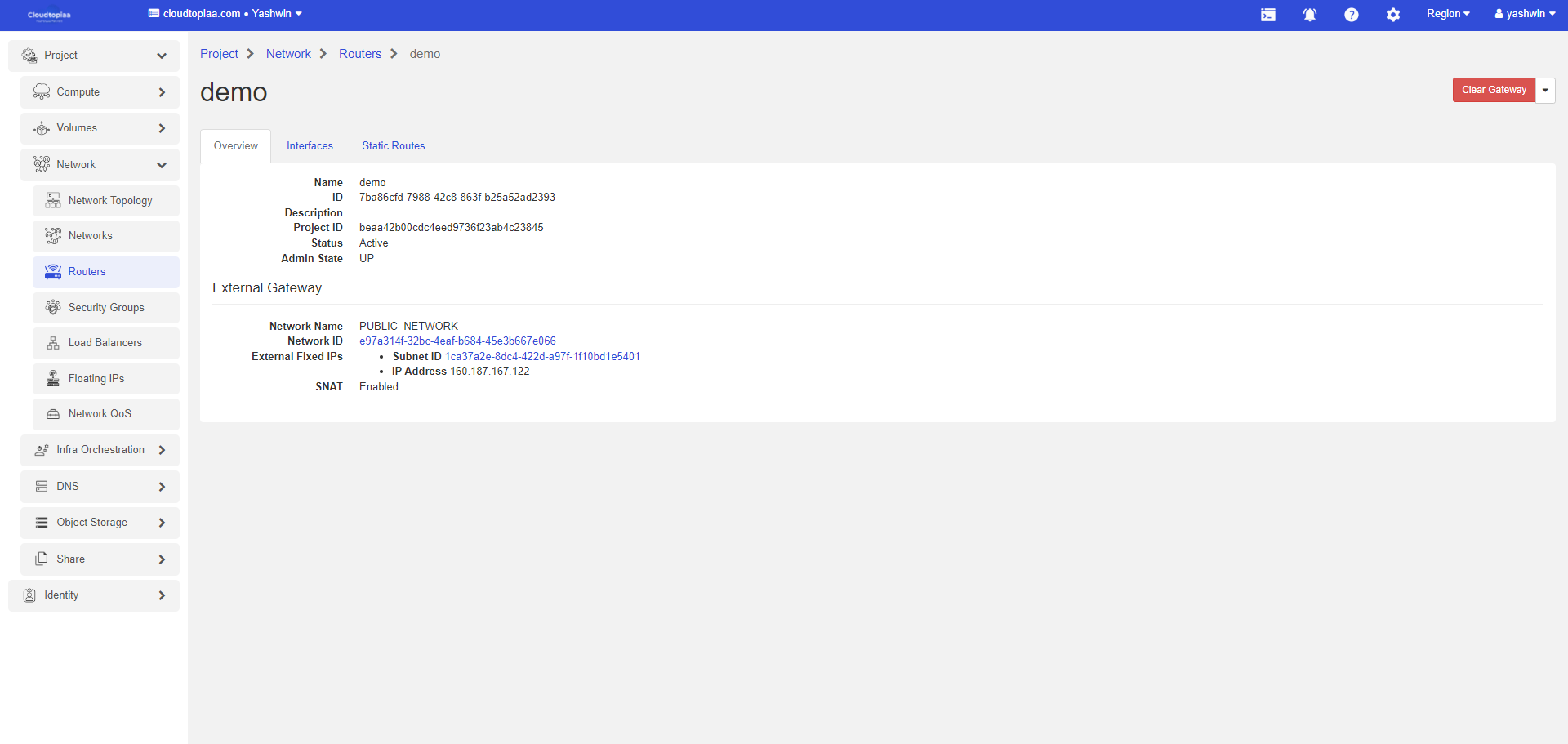Click the notifications bell icon
Image resolution: width=1568 pixels, height=744 pixels.
click(x=1309, y=15)
